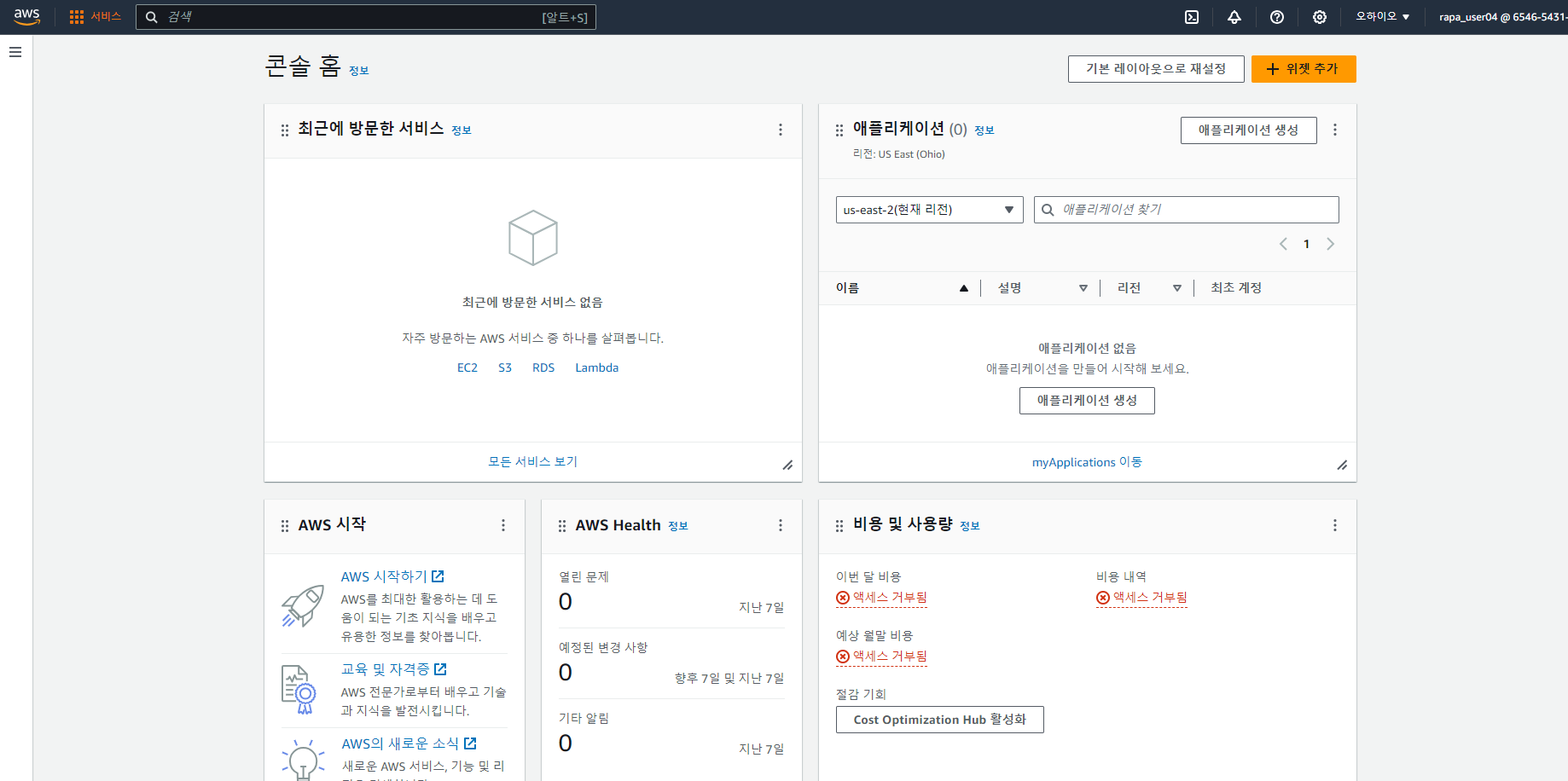The width and height of the screenshot is (1568, 781).
Task: Reset to default layout button
Action: [1156, 69]
